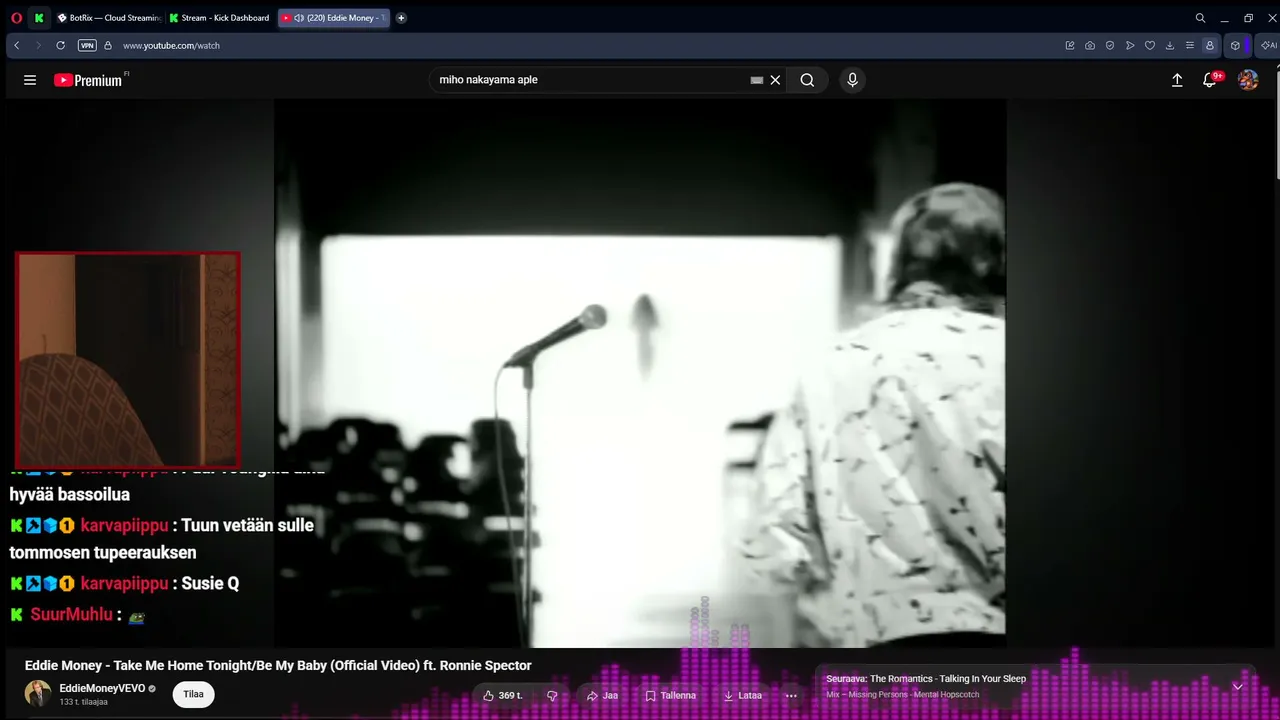
Task: Open the AI assistant button
Action: (x=1269, y=45)
